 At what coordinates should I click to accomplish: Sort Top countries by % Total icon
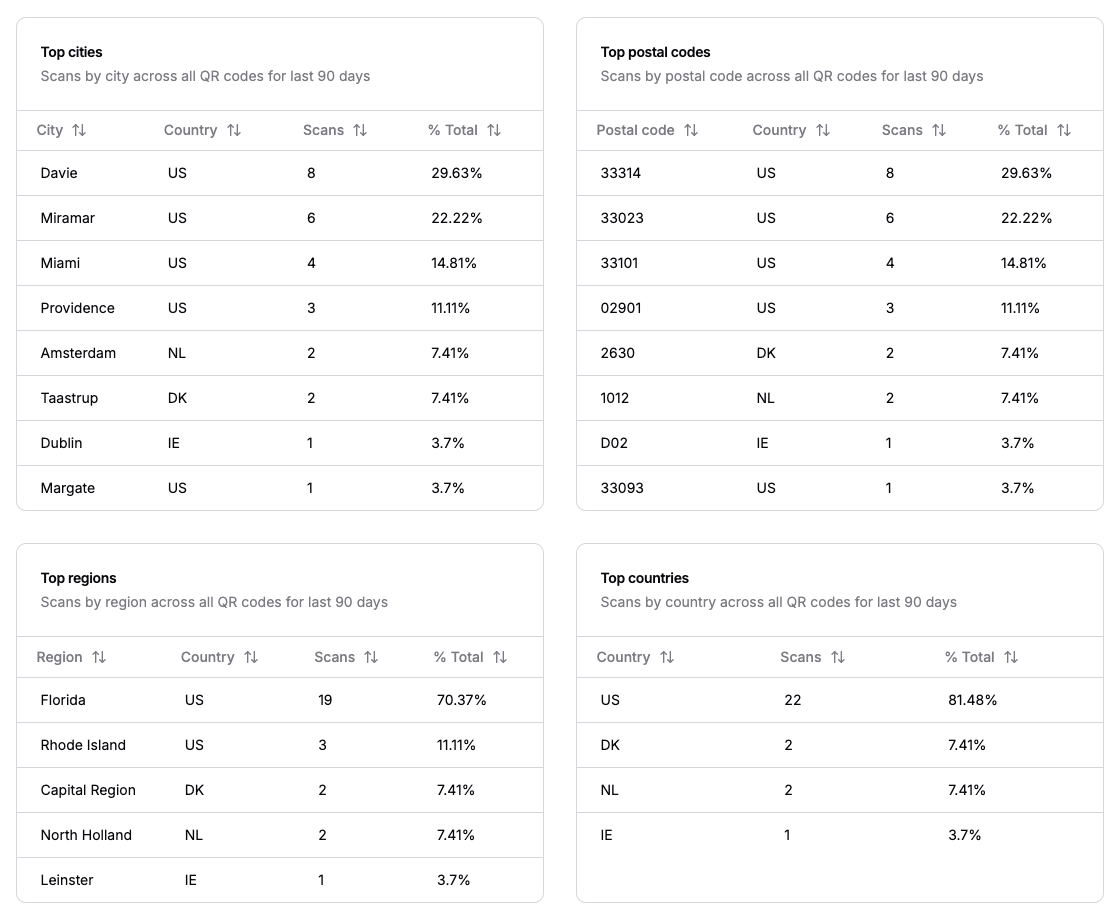pos(1011,657)
